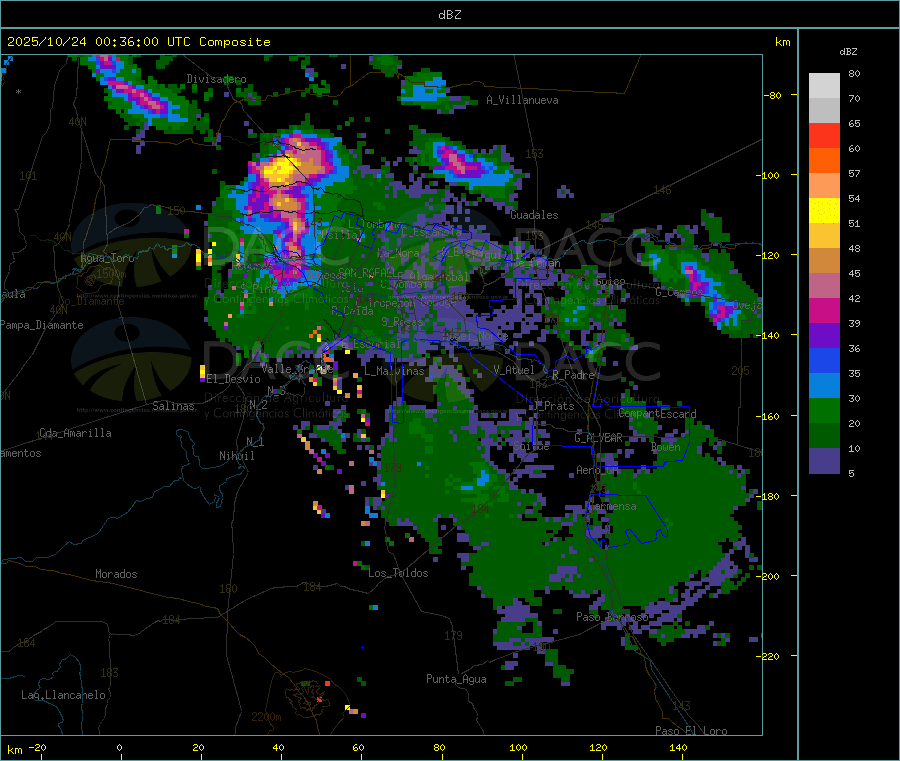
Task: Click the -140 tick on the right axis
Action: [x=770, y=336]
